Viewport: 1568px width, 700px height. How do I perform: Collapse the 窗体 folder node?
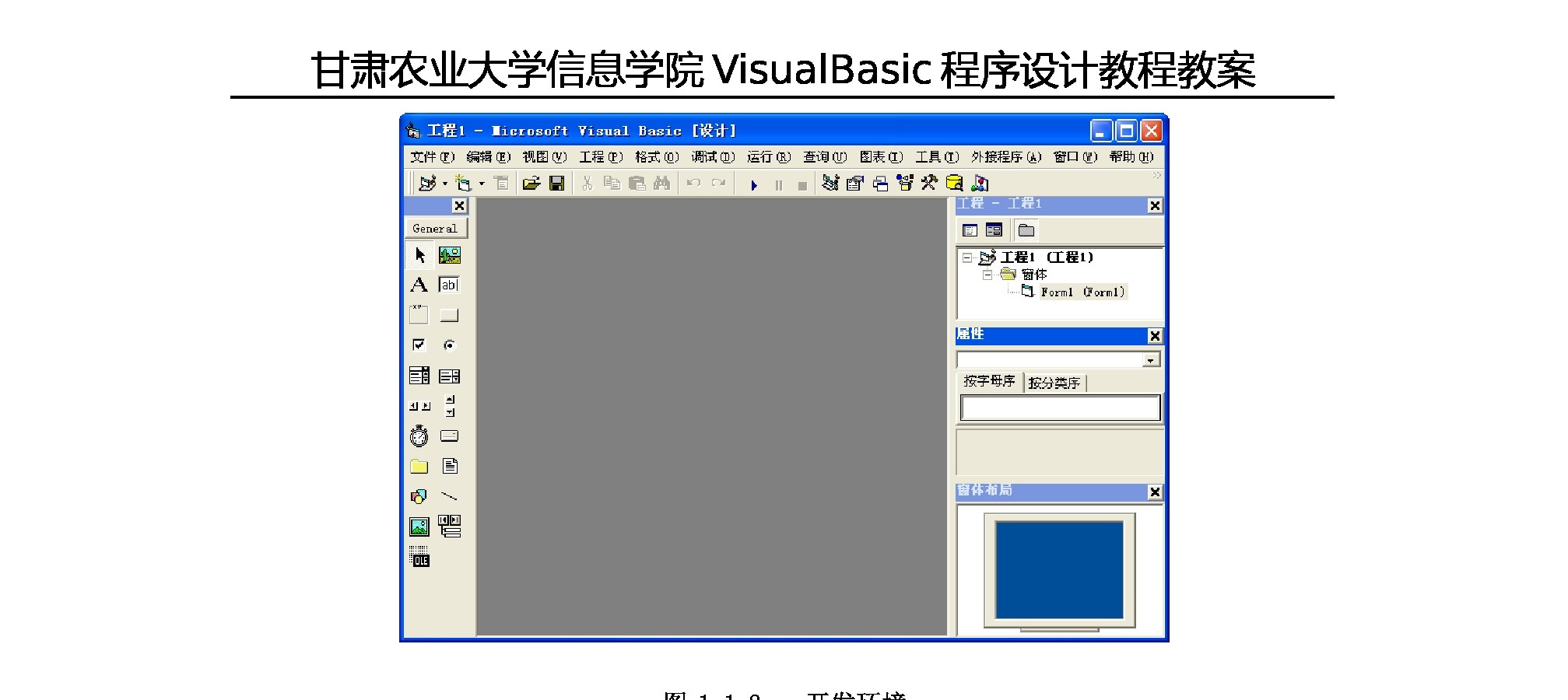click(987, 275)
